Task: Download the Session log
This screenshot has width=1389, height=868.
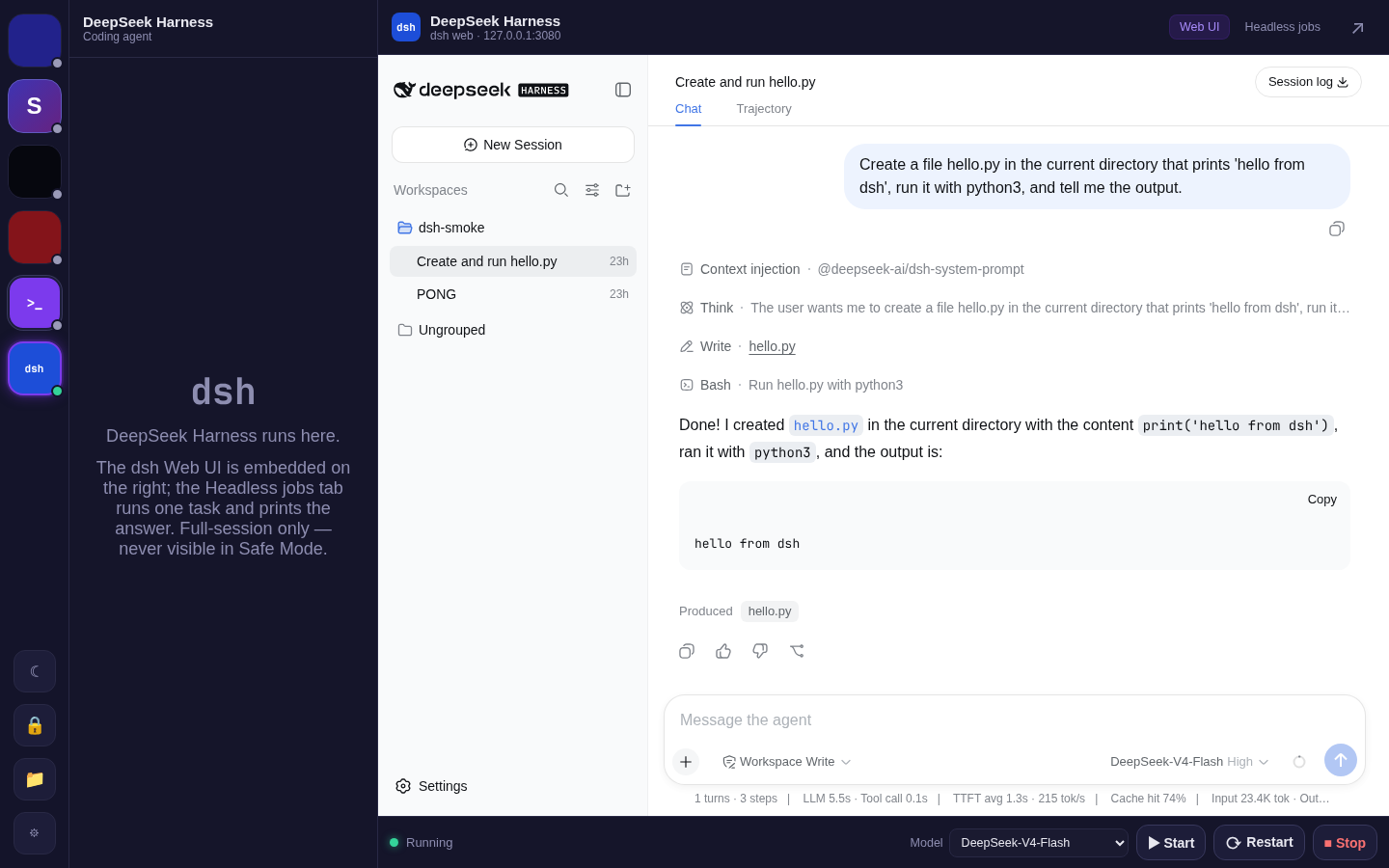Action: (1308, 82)
